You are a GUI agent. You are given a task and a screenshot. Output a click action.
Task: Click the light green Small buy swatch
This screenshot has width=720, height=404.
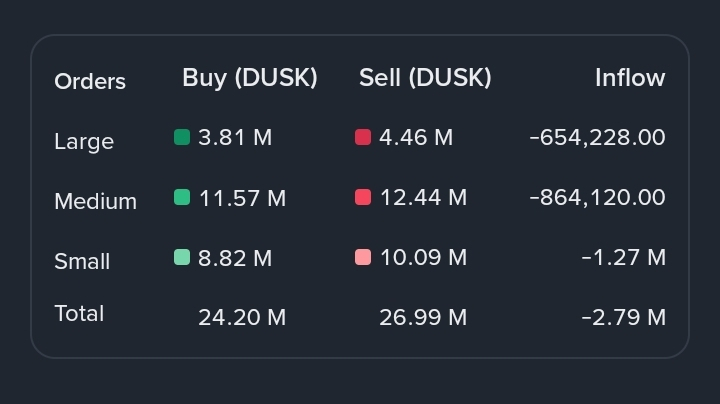182,257
